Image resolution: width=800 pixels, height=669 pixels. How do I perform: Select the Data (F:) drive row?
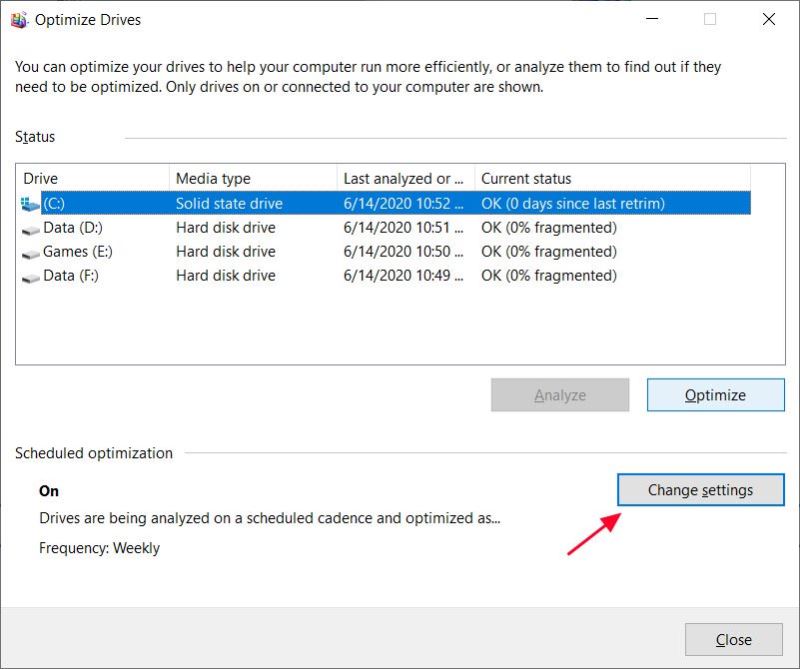[150, 275]
